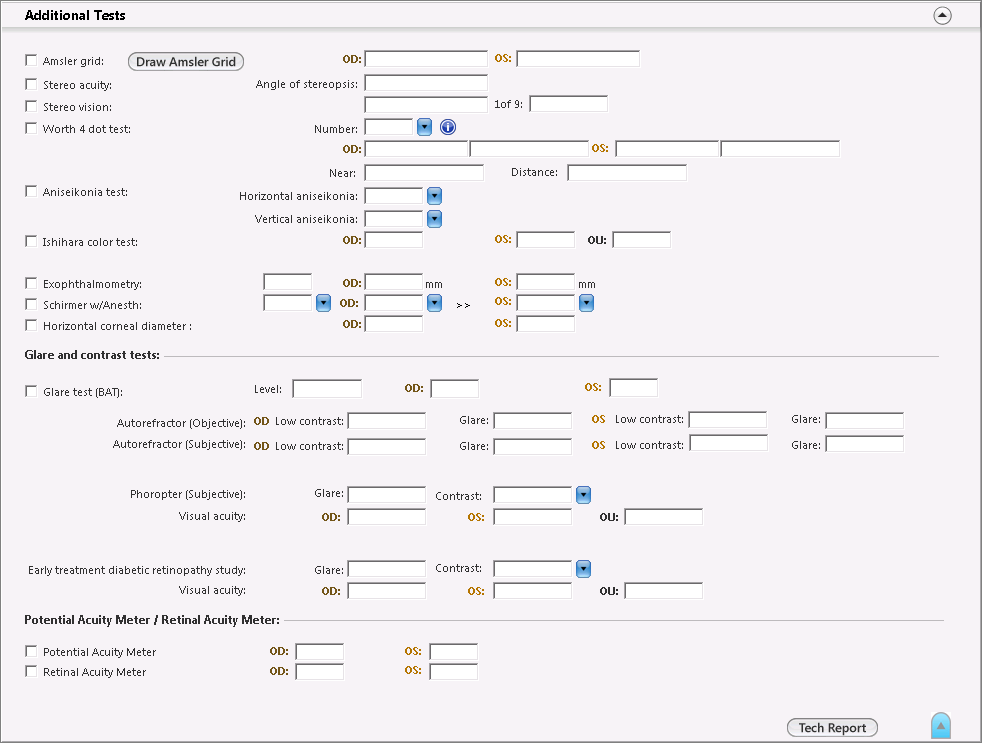The image size is (982, 743).
Task: Click the Ishihara OU input field
Action: 641,239
